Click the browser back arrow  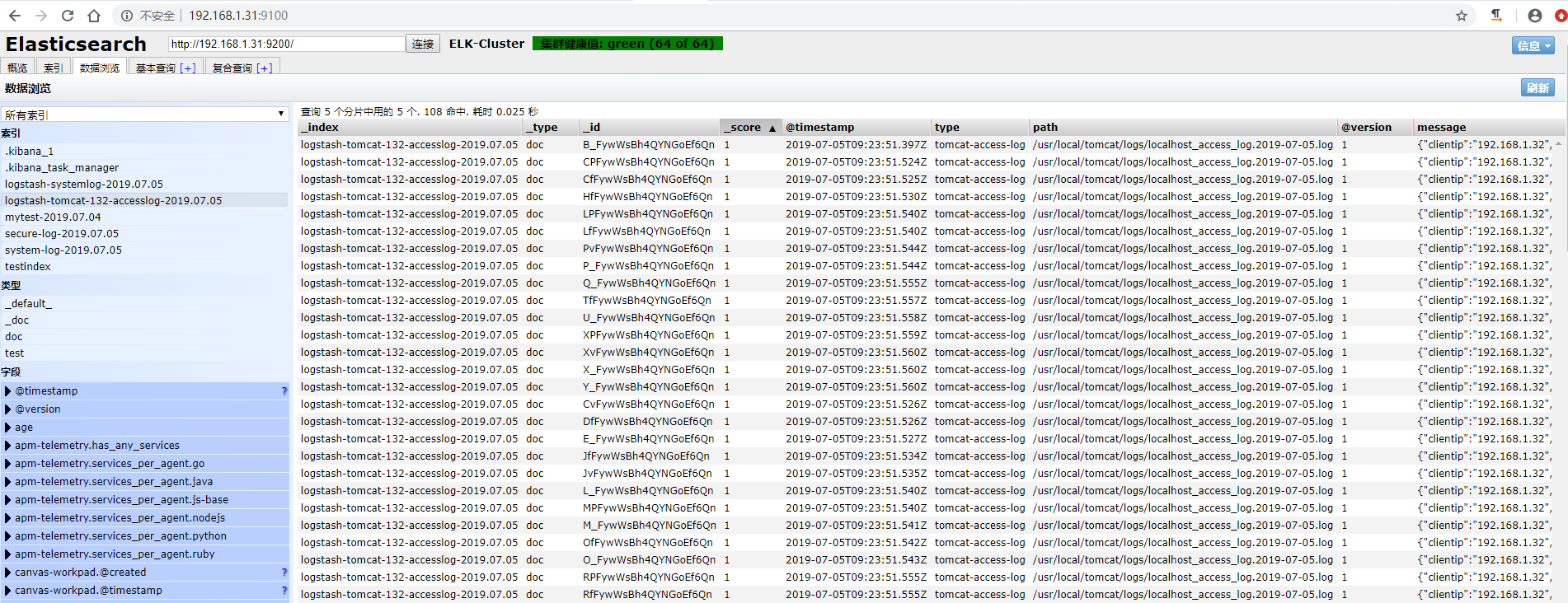[15, 16]
